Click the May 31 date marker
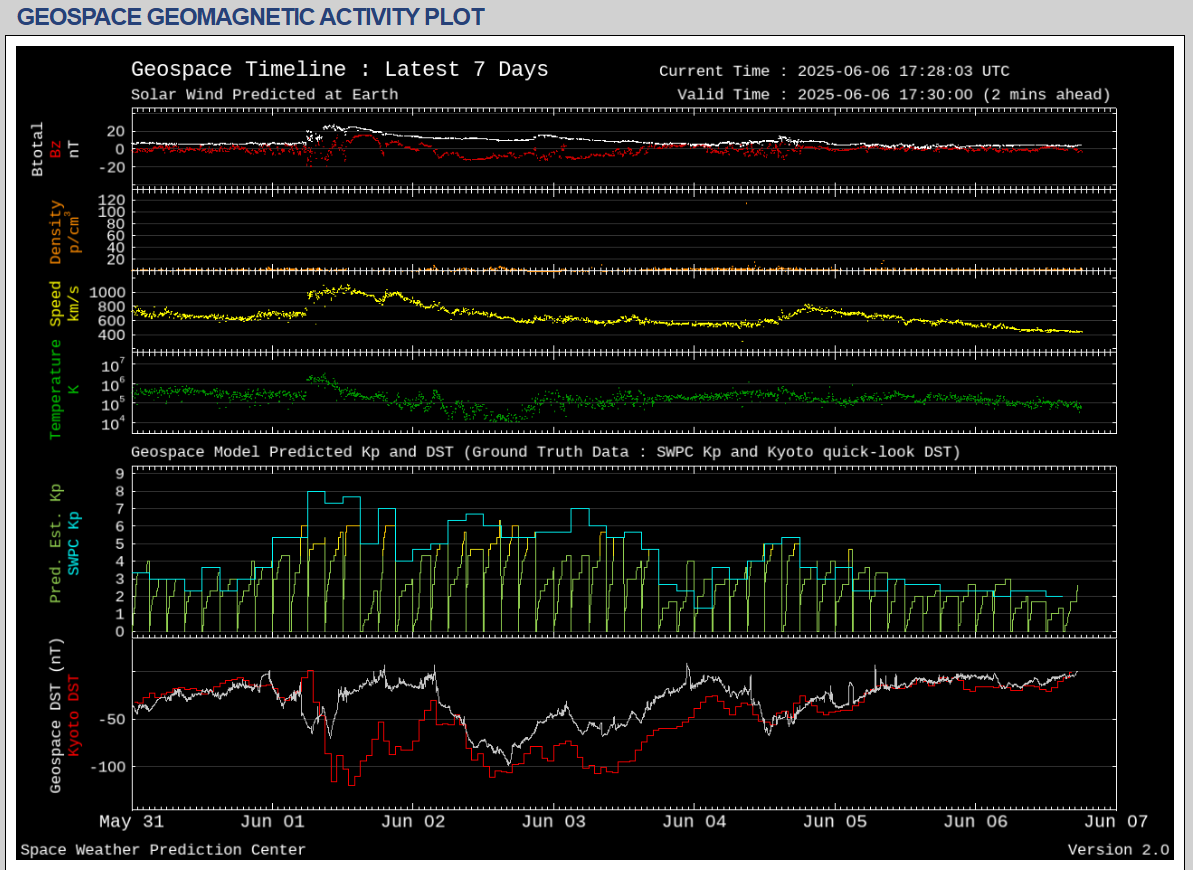 click(x=132, y=821)
